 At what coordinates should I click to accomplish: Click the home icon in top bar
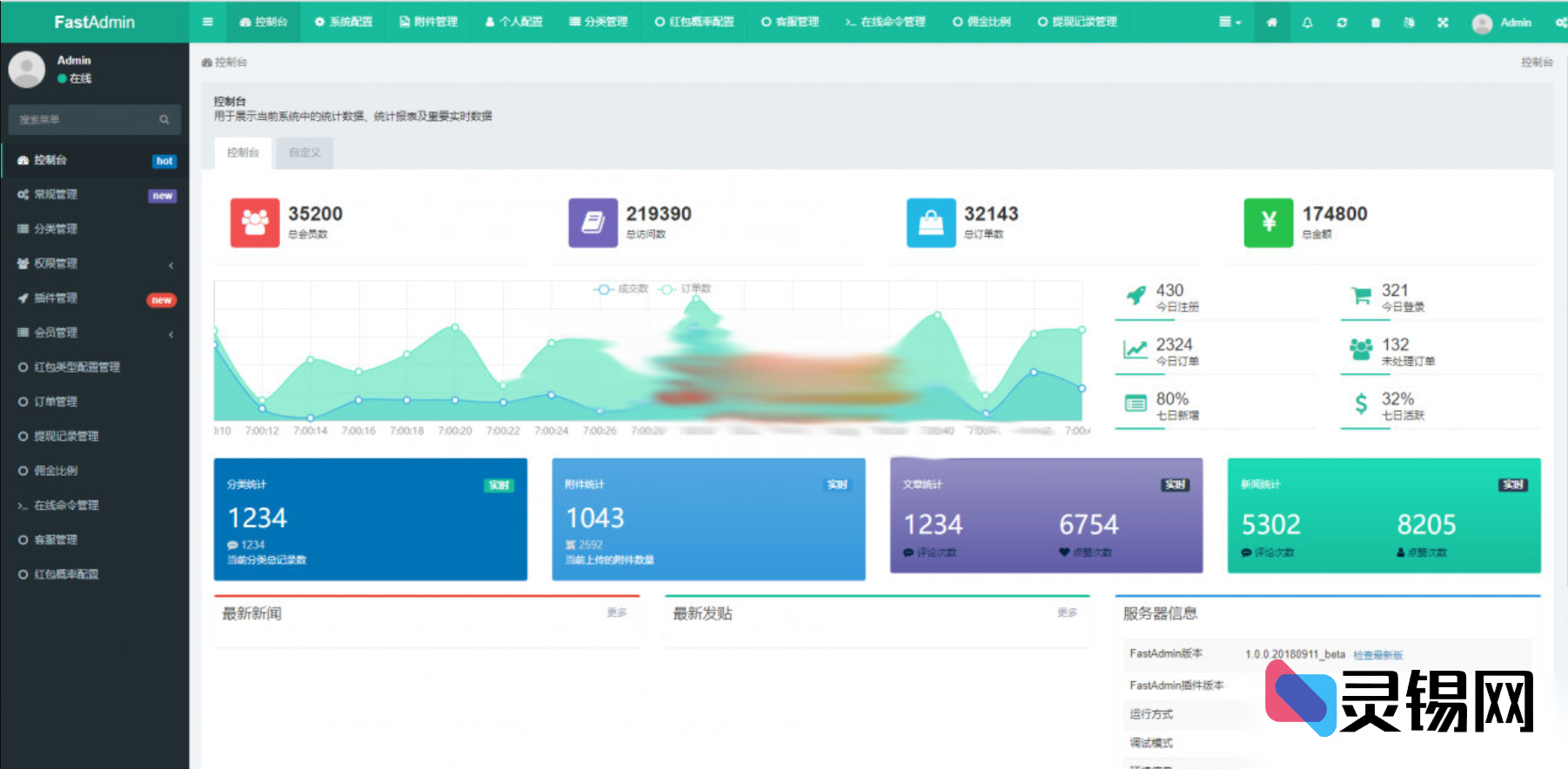tap(1272, 23)
